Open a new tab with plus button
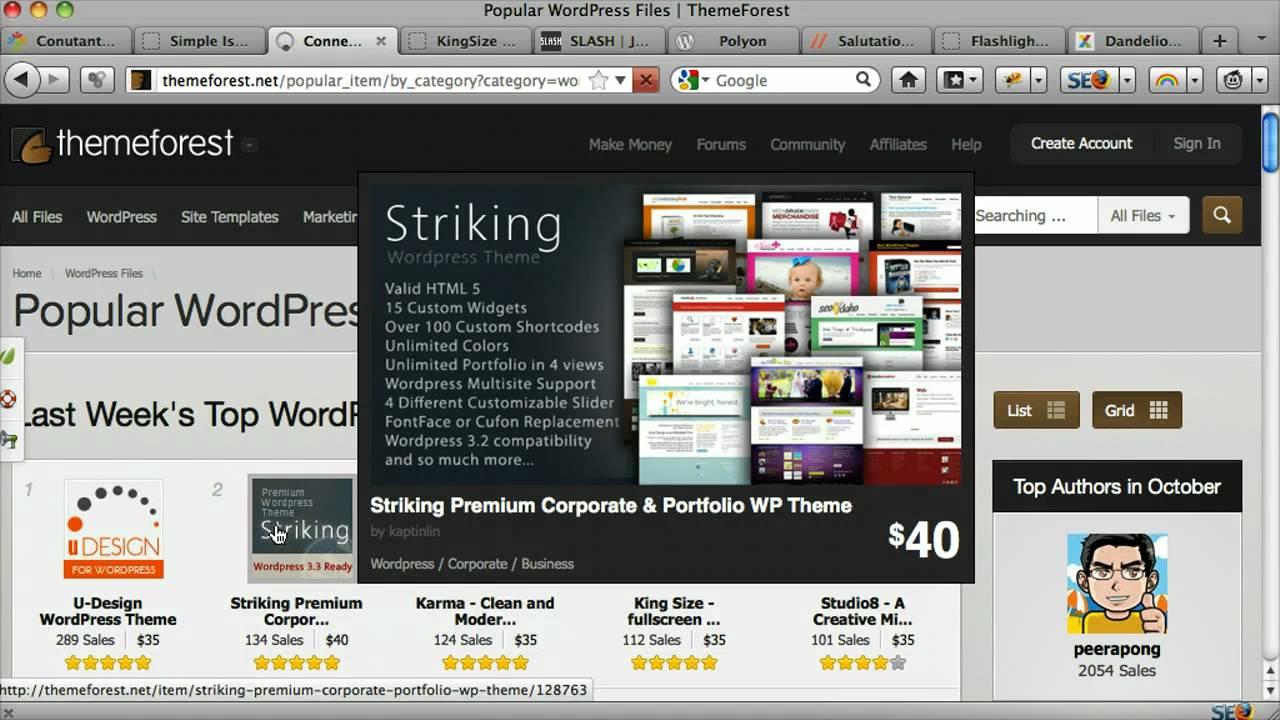 pos(1219,41)
